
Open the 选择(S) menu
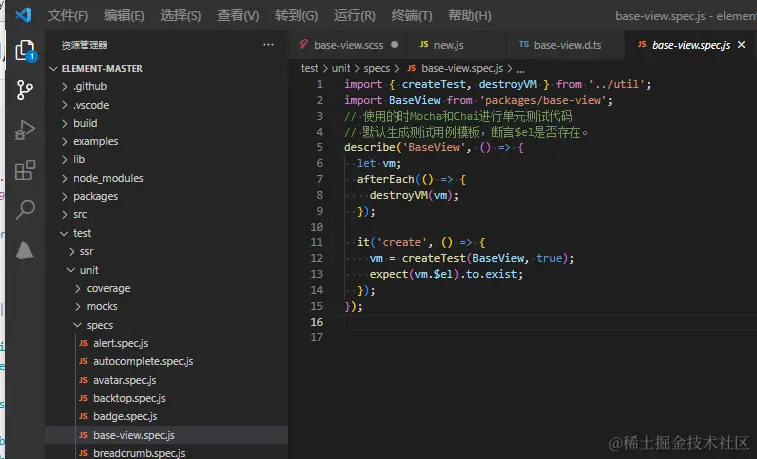pyautogui.click(x=181, y=15)
